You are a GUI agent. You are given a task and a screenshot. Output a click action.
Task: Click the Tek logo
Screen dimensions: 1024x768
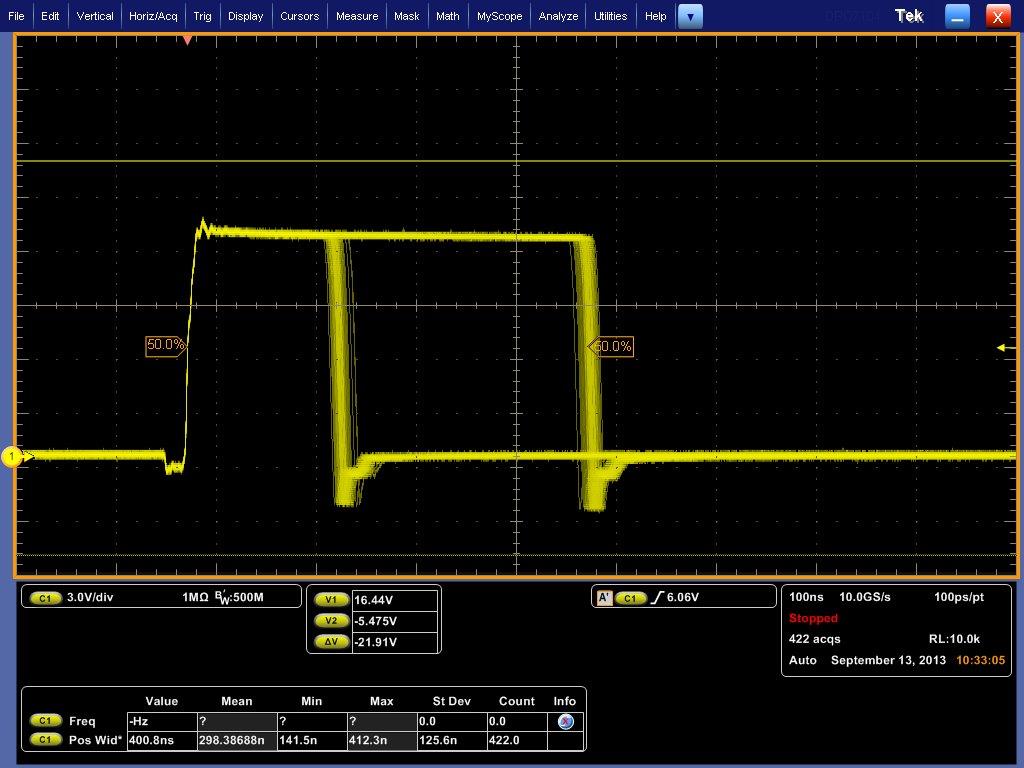909,16
